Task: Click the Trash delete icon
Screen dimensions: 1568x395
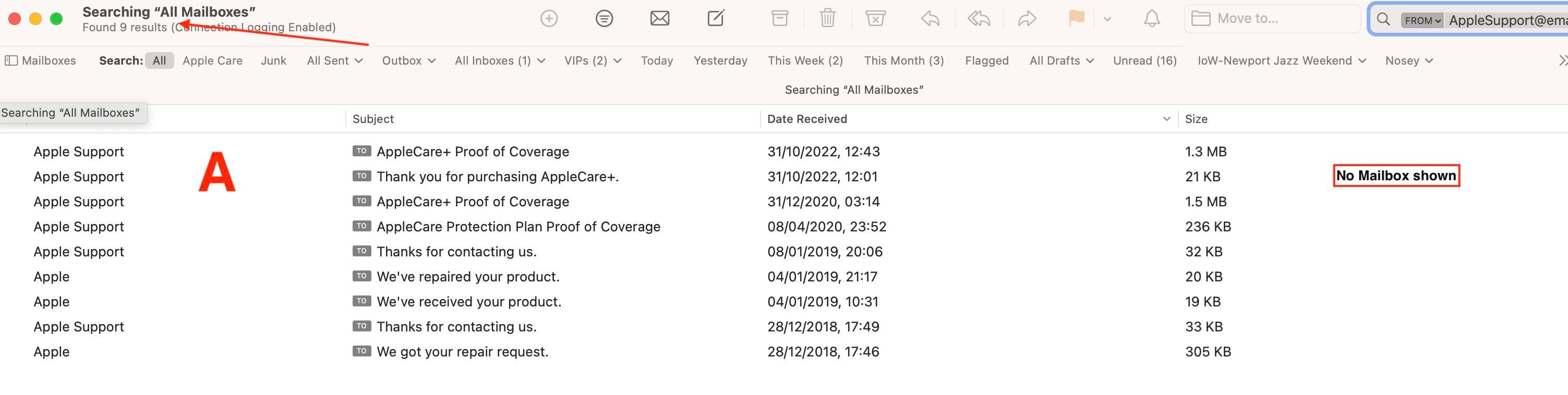Action: [x=828, y=18]
